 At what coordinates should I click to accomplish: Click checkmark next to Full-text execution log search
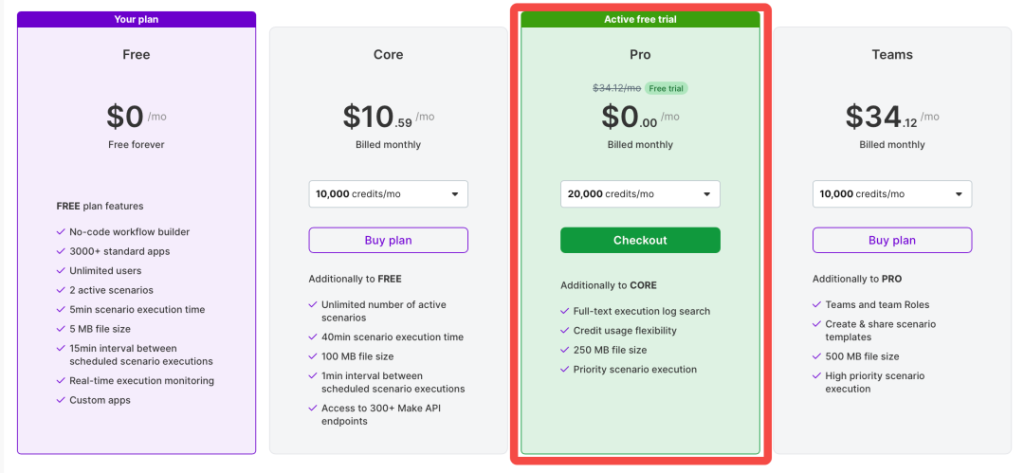coord(566,311)
